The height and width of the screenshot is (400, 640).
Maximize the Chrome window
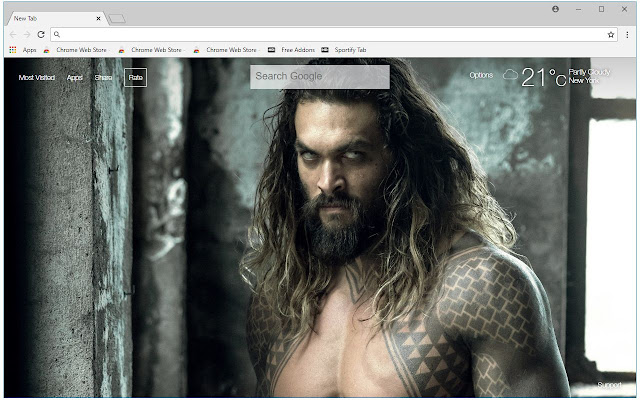601,9
